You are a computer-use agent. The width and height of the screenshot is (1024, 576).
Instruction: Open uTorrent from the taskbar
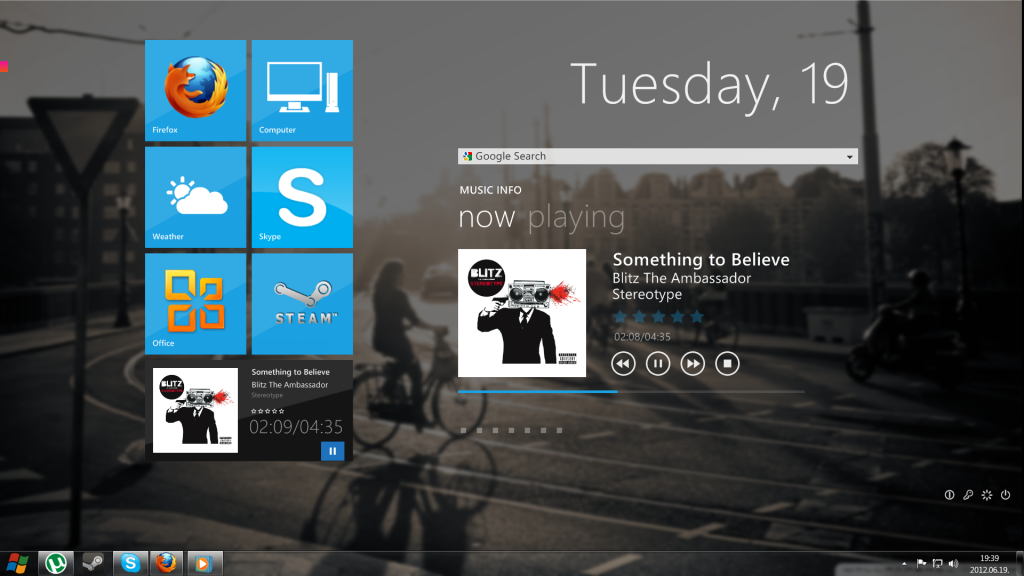pos(56,563)
